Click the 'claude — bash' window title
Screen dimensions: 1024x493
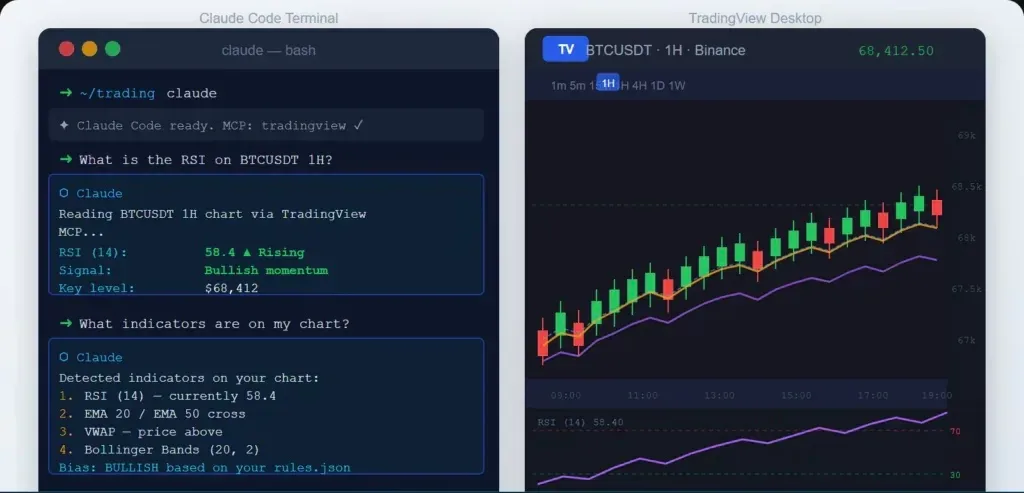[x=268, y=50]
